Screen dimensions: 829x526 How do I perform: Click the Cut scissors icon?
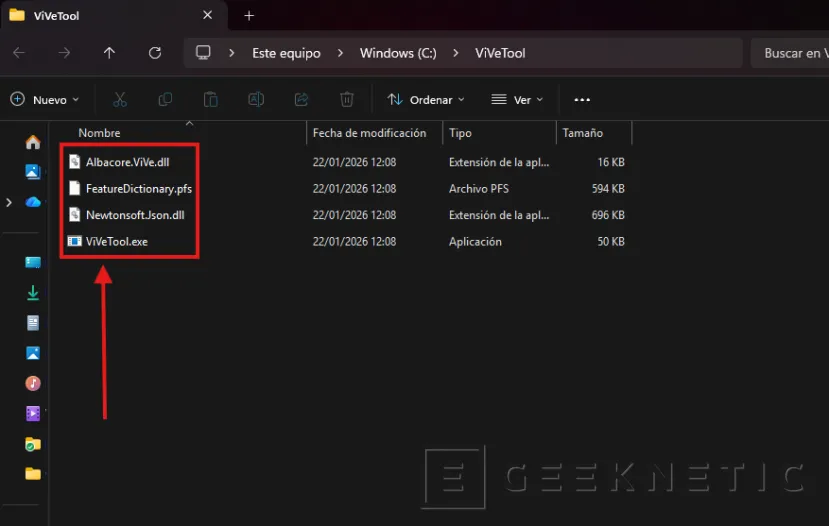[x=120, y=99]
